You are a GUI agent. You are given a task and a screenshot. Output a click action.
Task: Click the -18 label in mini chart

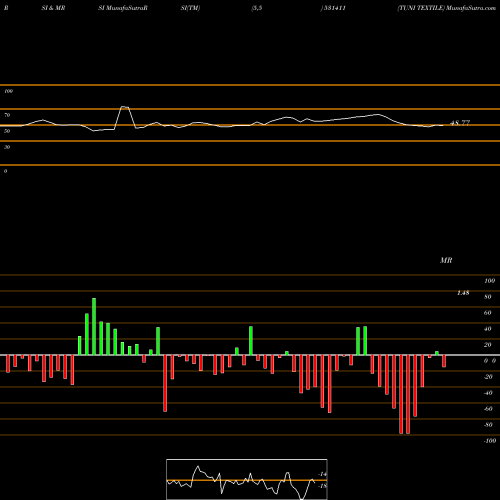322,486
